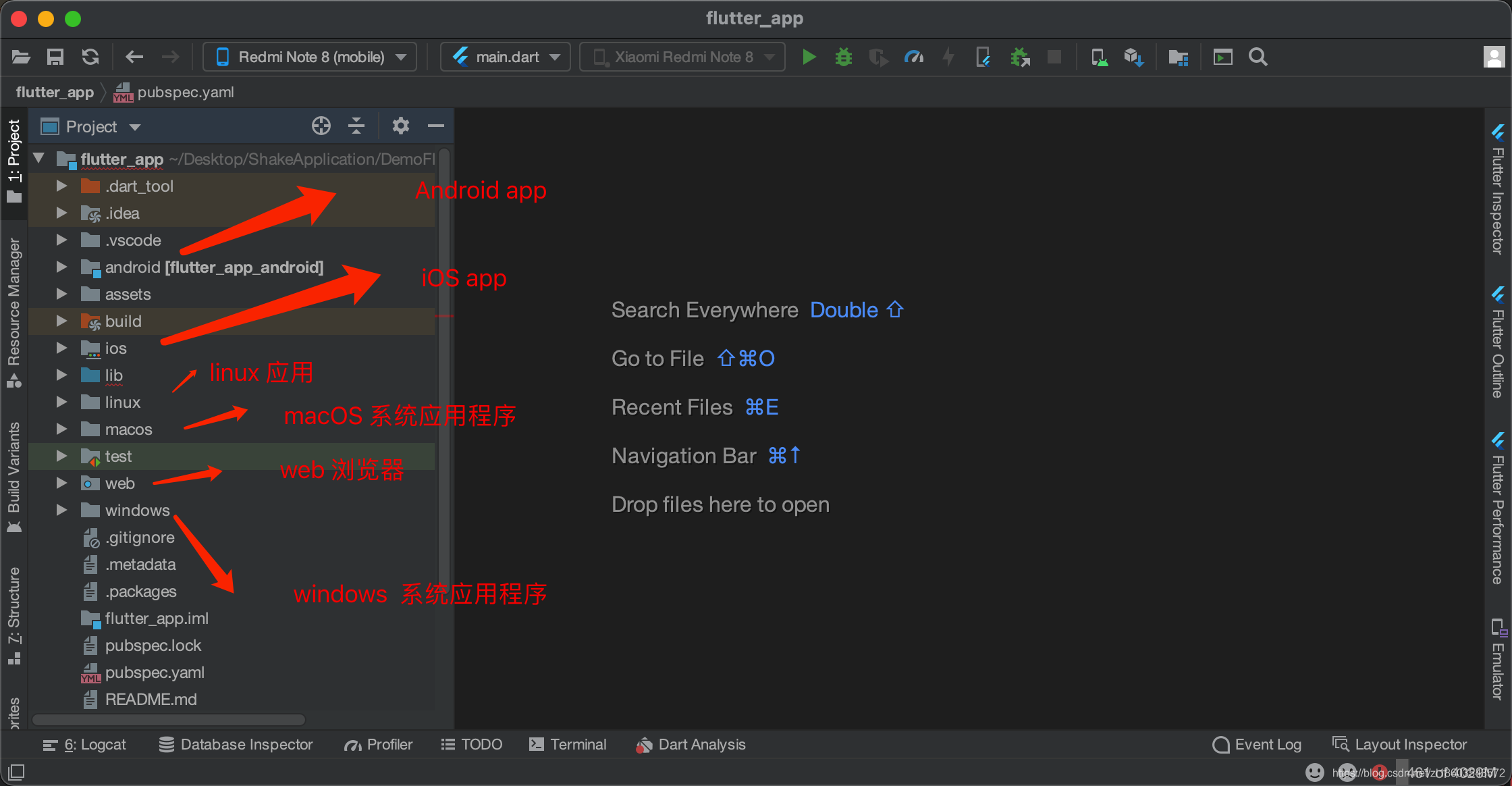1512x786 pixels.
Task: Open the profiler gauge icon in toolbar
Action: pyautogui.click(x=914, y=57)
